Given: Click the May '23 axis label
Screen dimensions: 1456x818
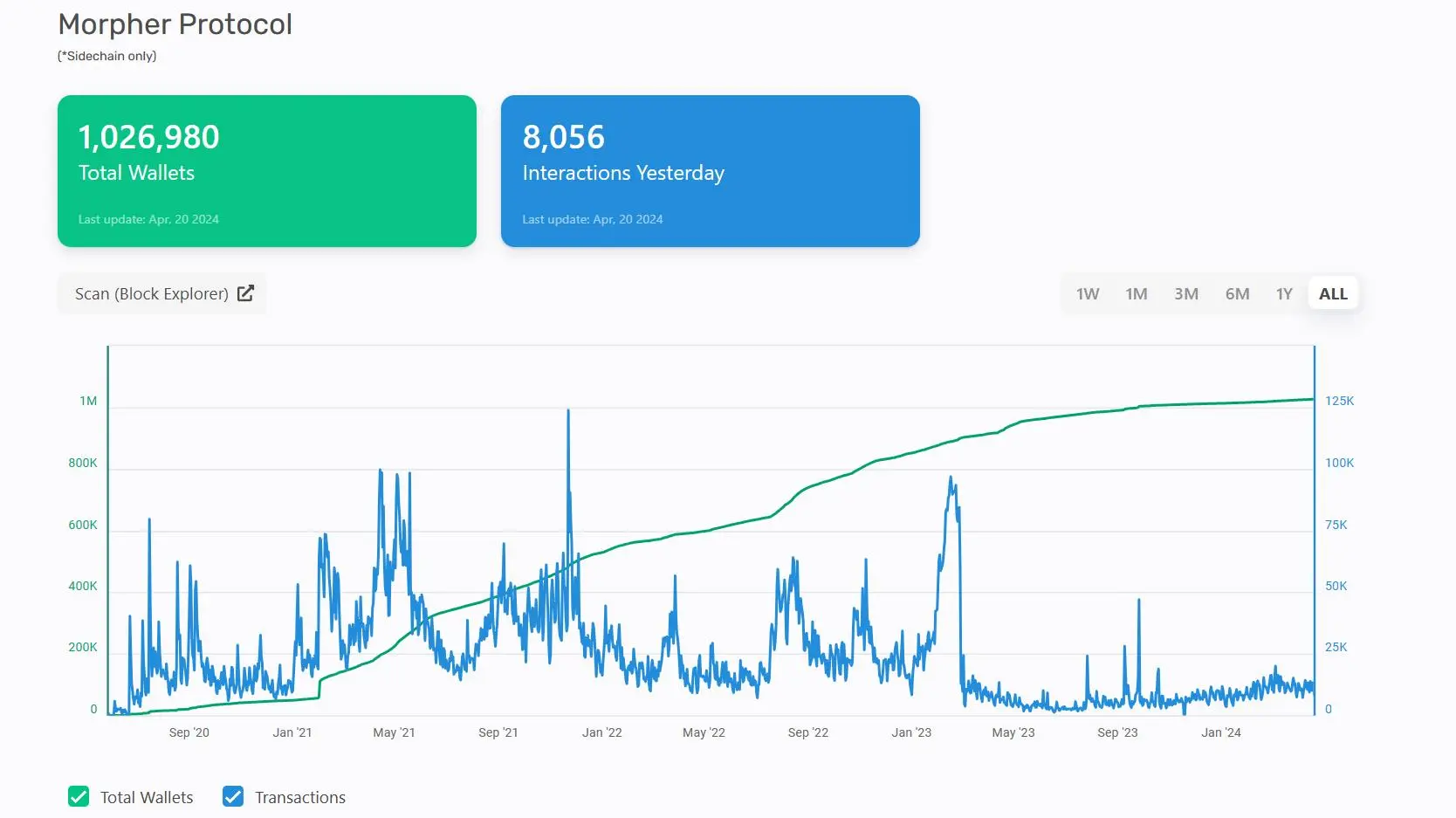Looking at the screenshot, I should pos(1013,732).
